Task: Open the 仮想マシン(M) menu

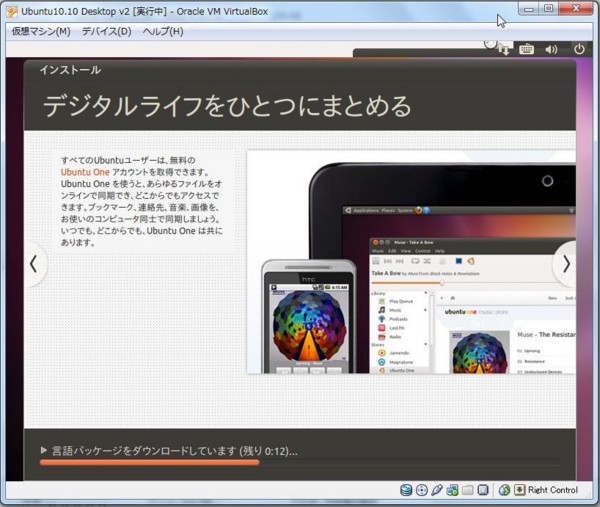Action: point(41,31)
